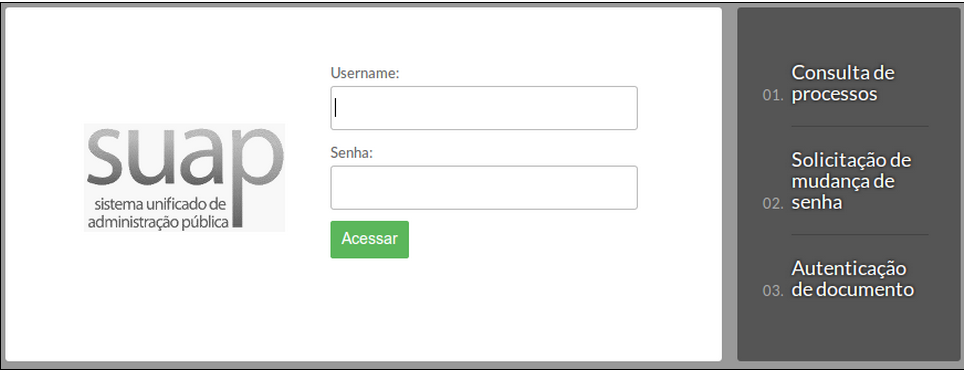Open Autenticação de documento link
Image resolution: width=964 pixels, height=371 pixels.
coord(852,279)
